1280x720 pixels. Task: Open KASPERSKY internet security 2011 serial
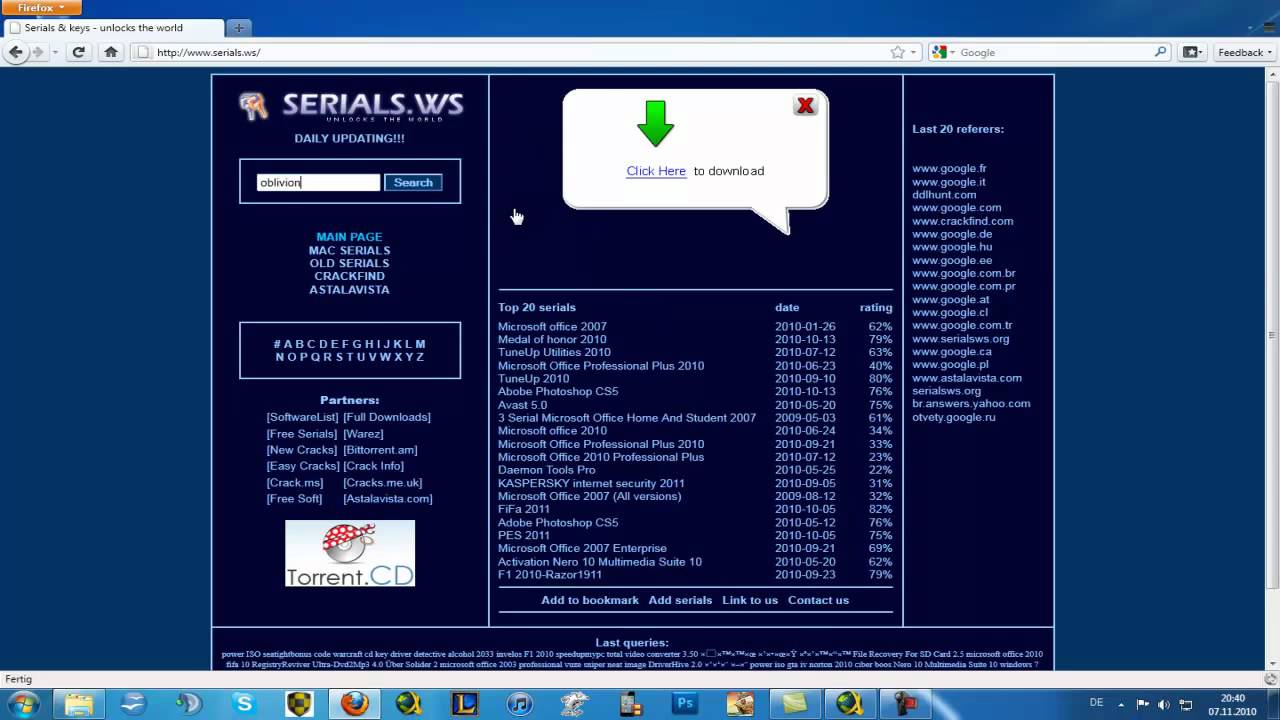coord(591,483)
